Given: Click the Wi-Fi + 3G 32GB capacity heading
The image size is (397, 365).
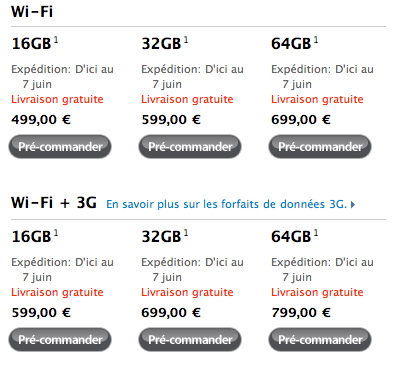Looking at the screenshot, I should [x=161, y=236].
